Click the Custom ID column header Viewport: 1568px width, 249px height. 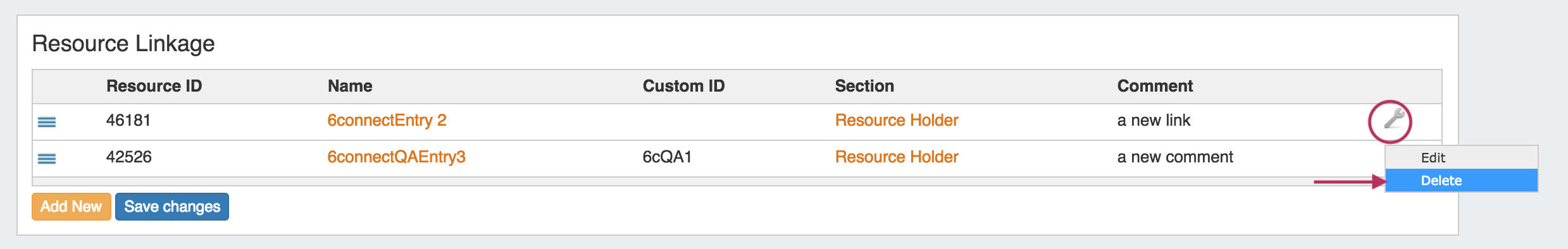683,86
